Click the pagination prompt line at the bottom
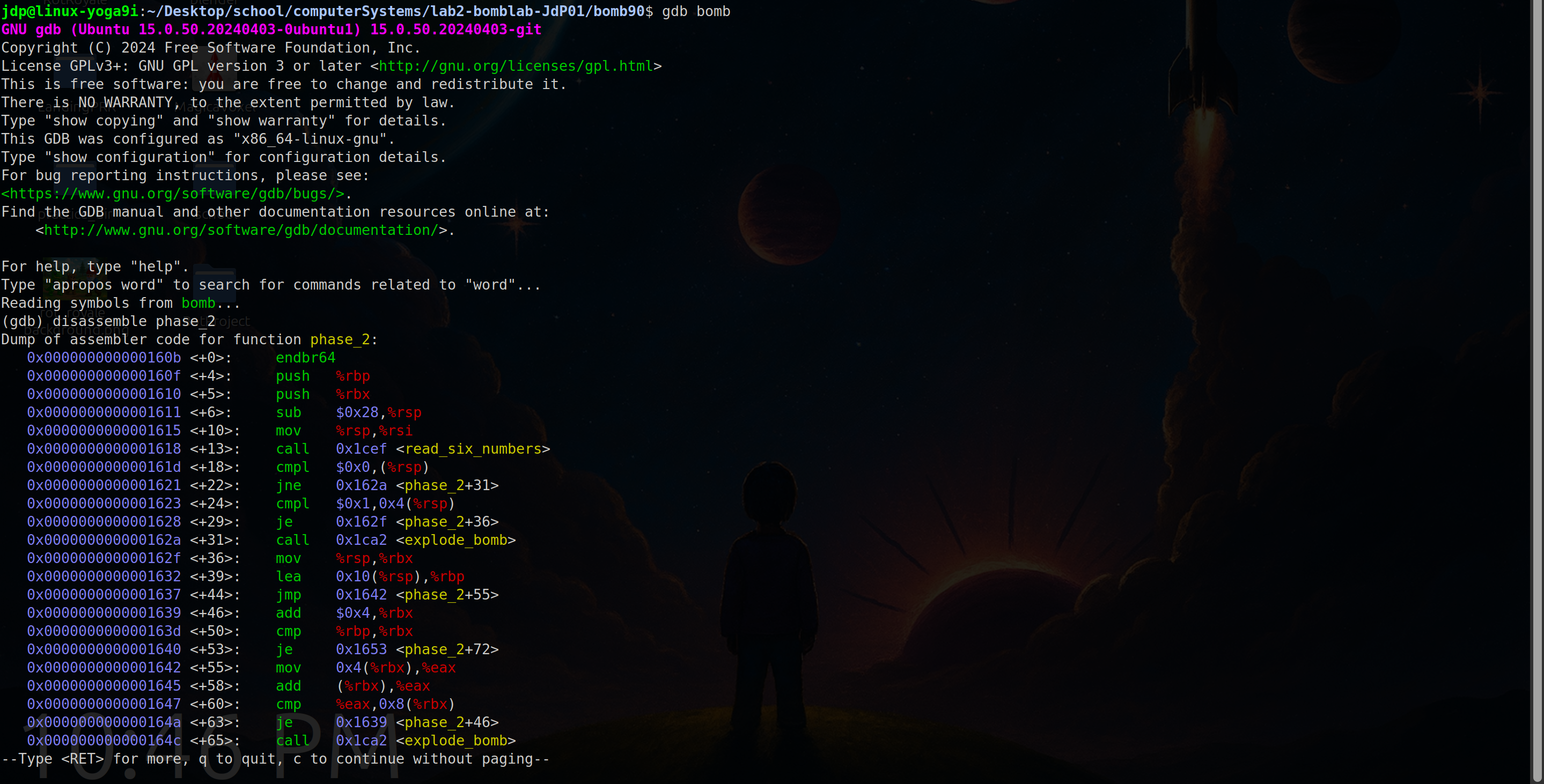This screenshot has height=784, width=1544. pos(275,759)
